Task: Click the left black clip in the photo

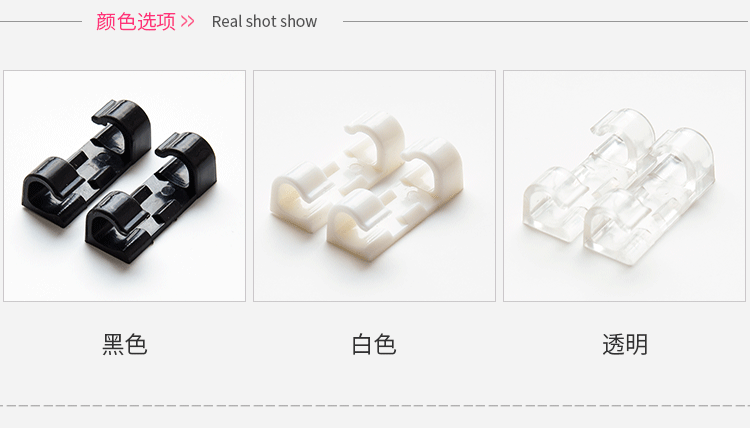Action: coord(86,163)
